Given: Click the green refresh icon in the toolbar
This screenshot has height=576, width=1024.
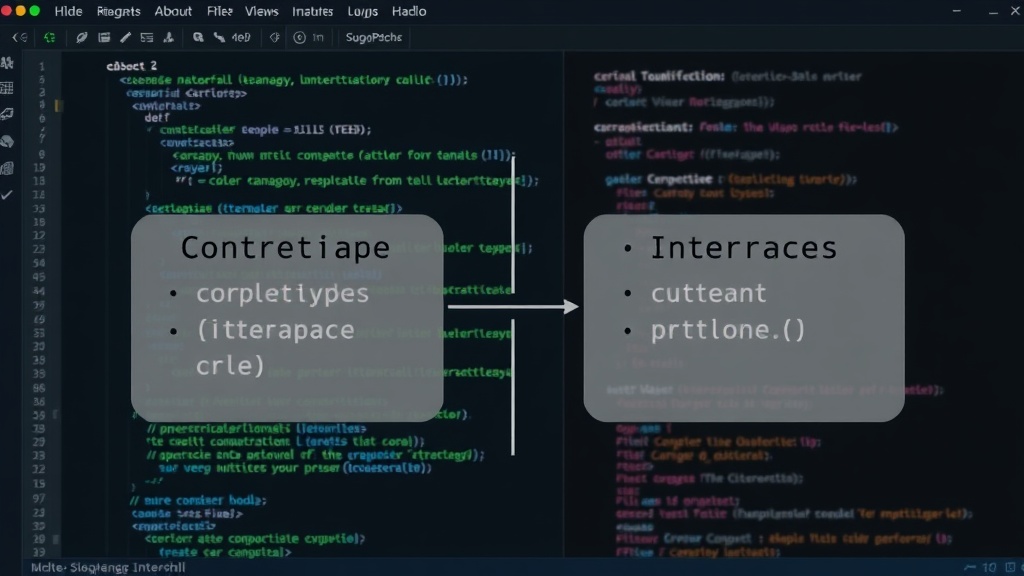Looking at the screenshot, I should (x=50, y=37).
